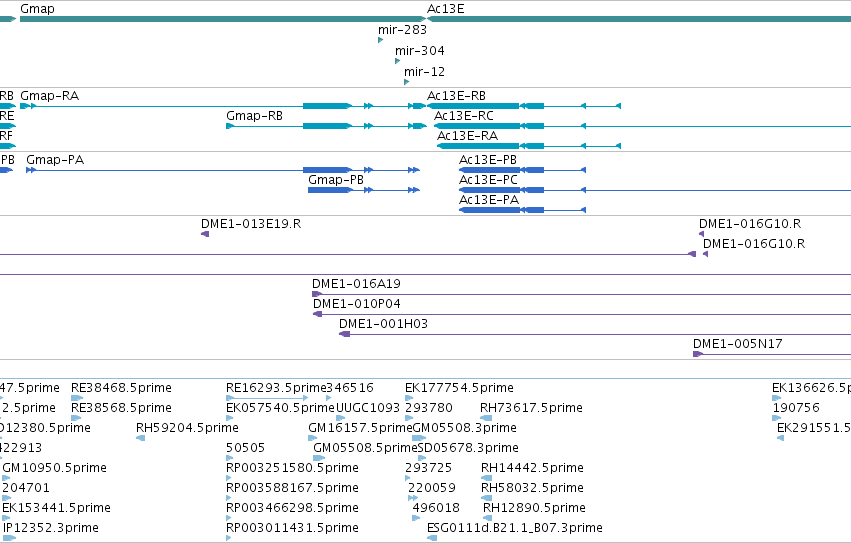Click the EK177754.5prime EST label

pyautogui.click(x=459, y=388)
